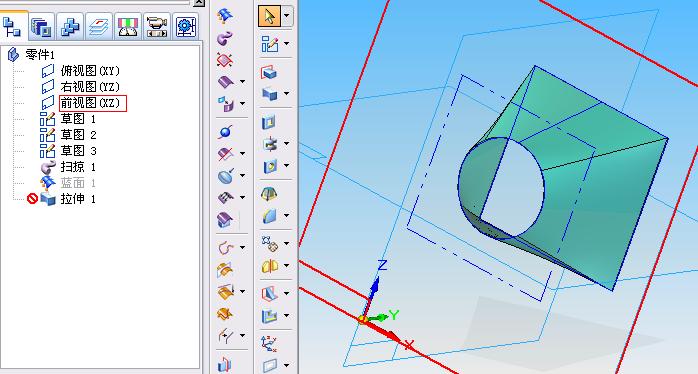Image resolution: width=698 pixels, height=374 pixels.
Task: Open the Round tool dropdown arrow
Action: 286,216
